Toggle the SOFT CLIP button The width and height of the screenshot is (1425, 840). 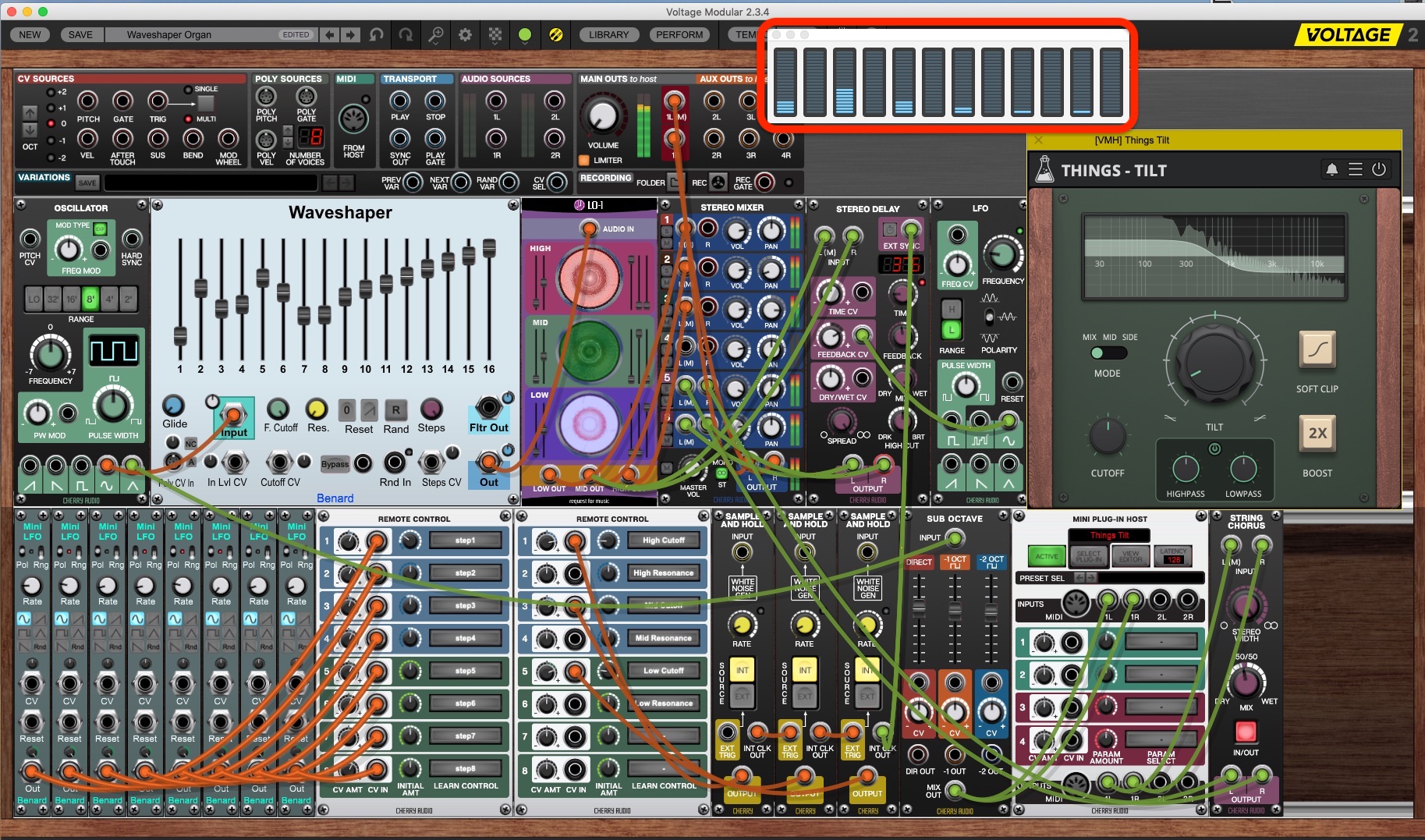click(1317, 350)
